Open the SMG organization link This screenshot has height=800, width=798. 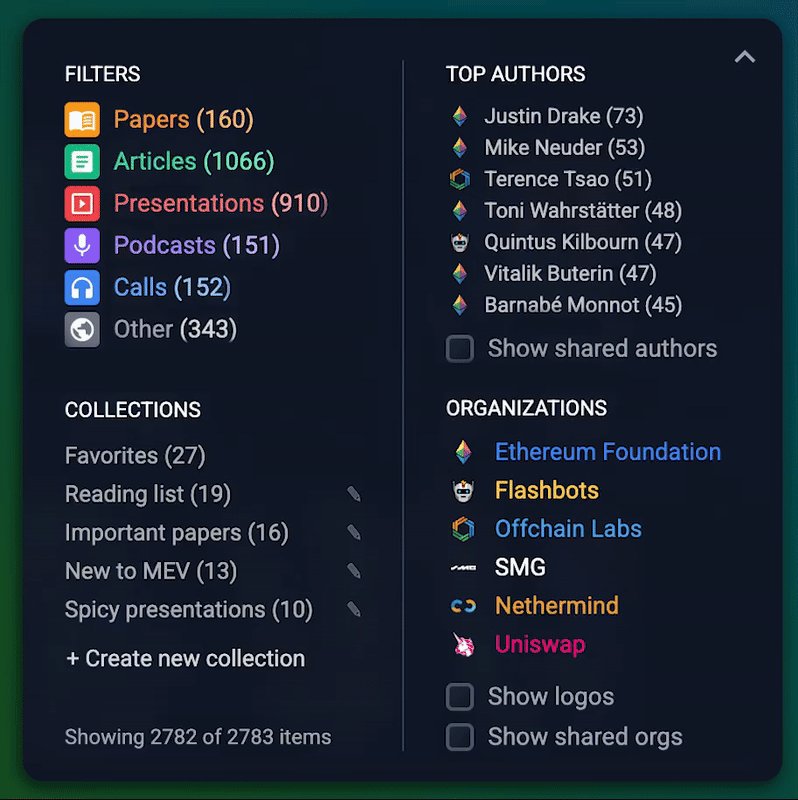tap(520, 567)
